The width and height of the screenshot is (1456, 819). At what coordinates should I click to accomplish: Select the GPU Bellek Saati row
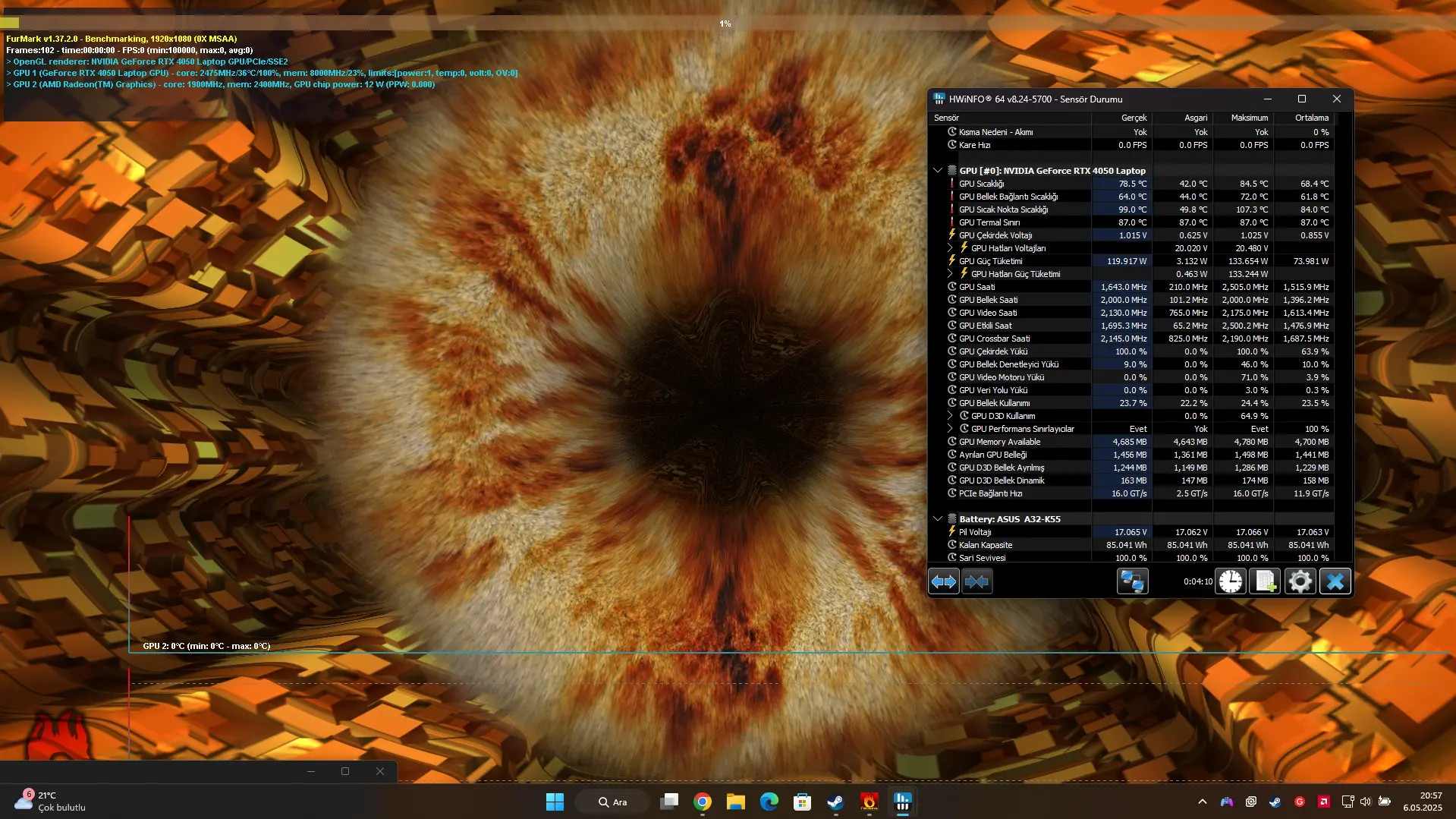pos(1131,300)
